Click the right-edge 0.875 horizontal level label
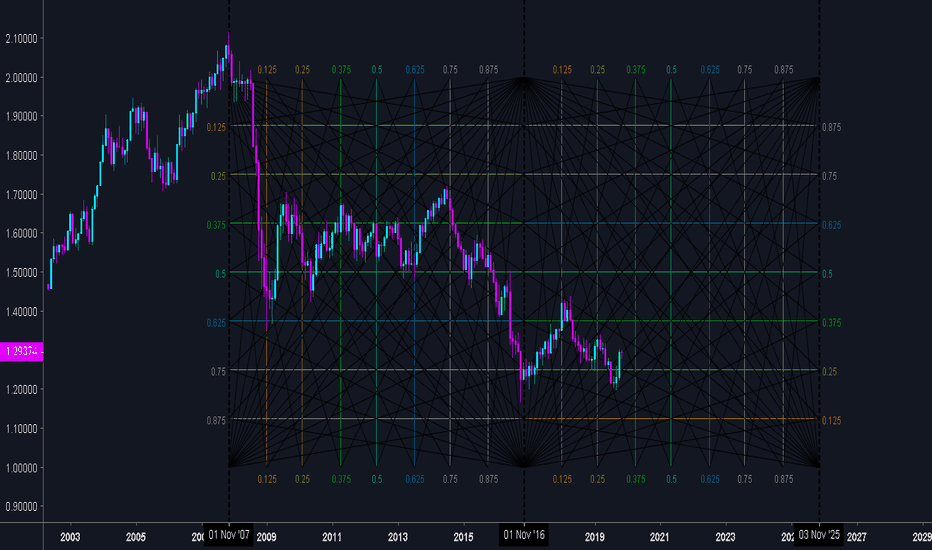The width and height of the screenshot is (932, 550). 831,128
